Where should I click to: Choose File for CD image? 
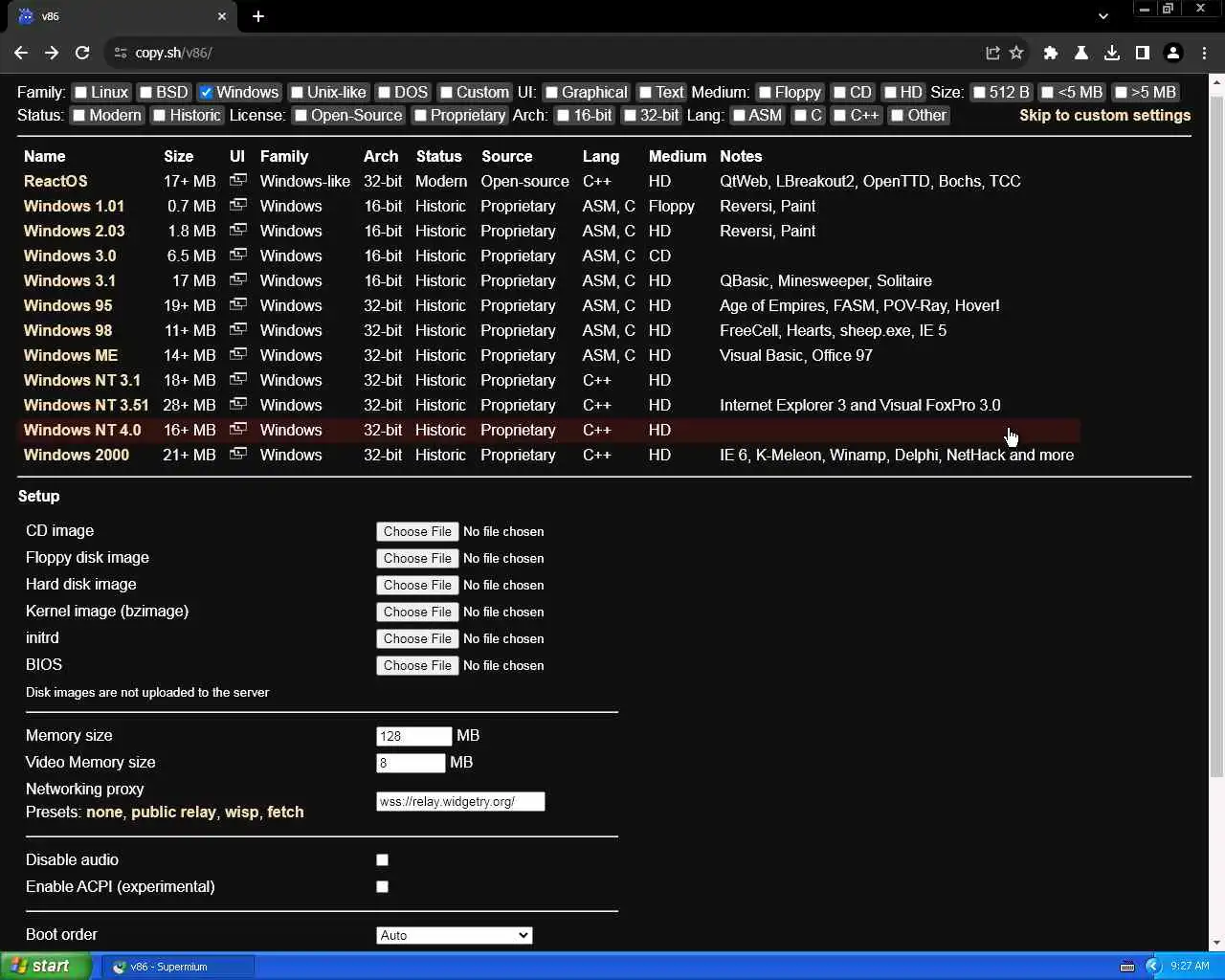[417, 531]
